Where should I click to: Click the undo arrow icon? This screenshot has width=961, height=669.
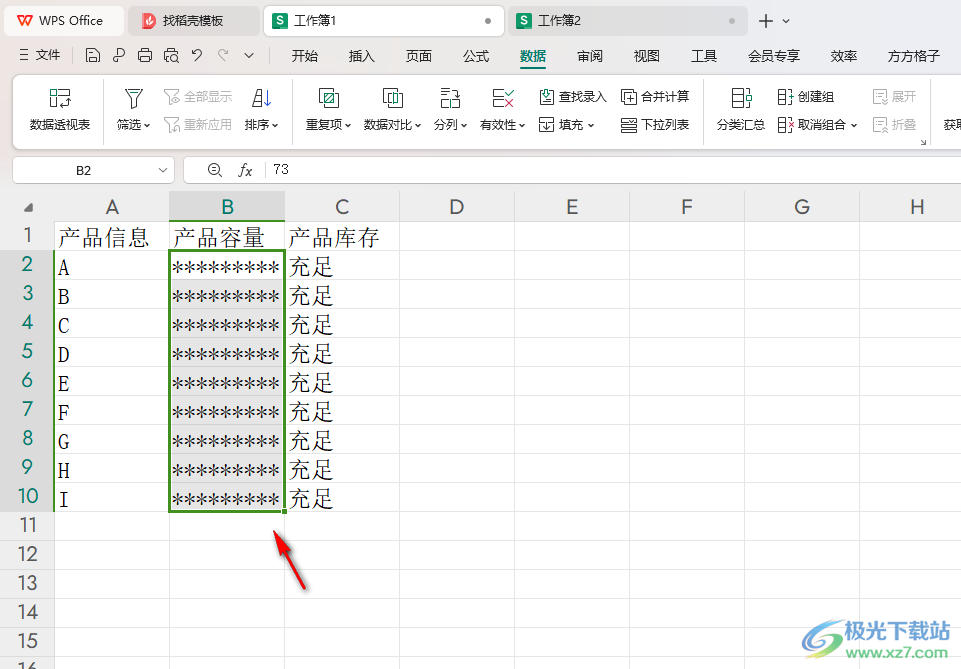(x=197, y=56)
